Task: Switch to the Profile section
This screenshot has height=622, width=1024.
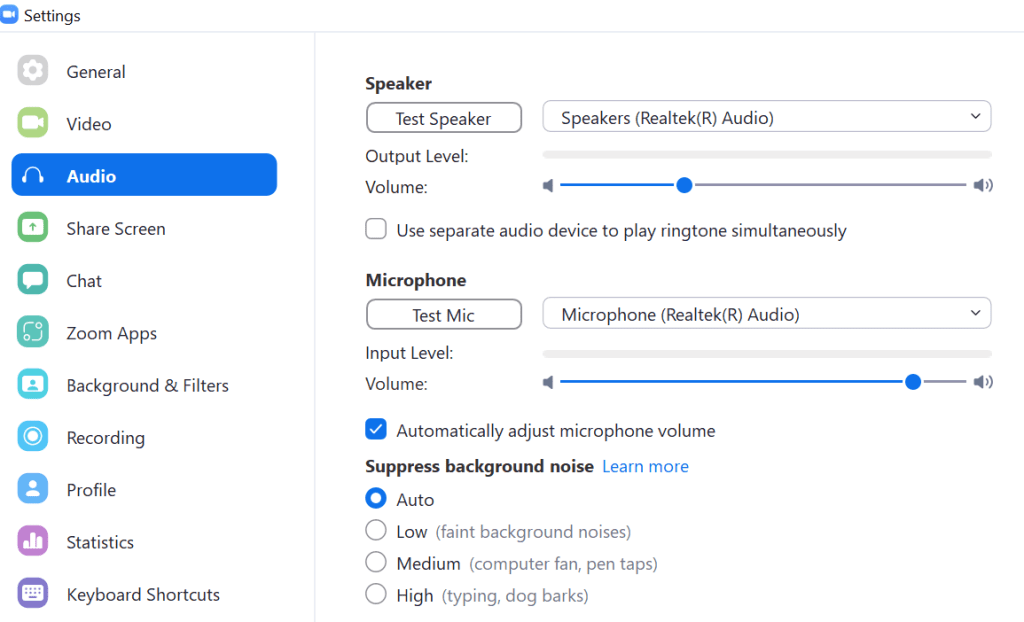Action: point(32,489)
